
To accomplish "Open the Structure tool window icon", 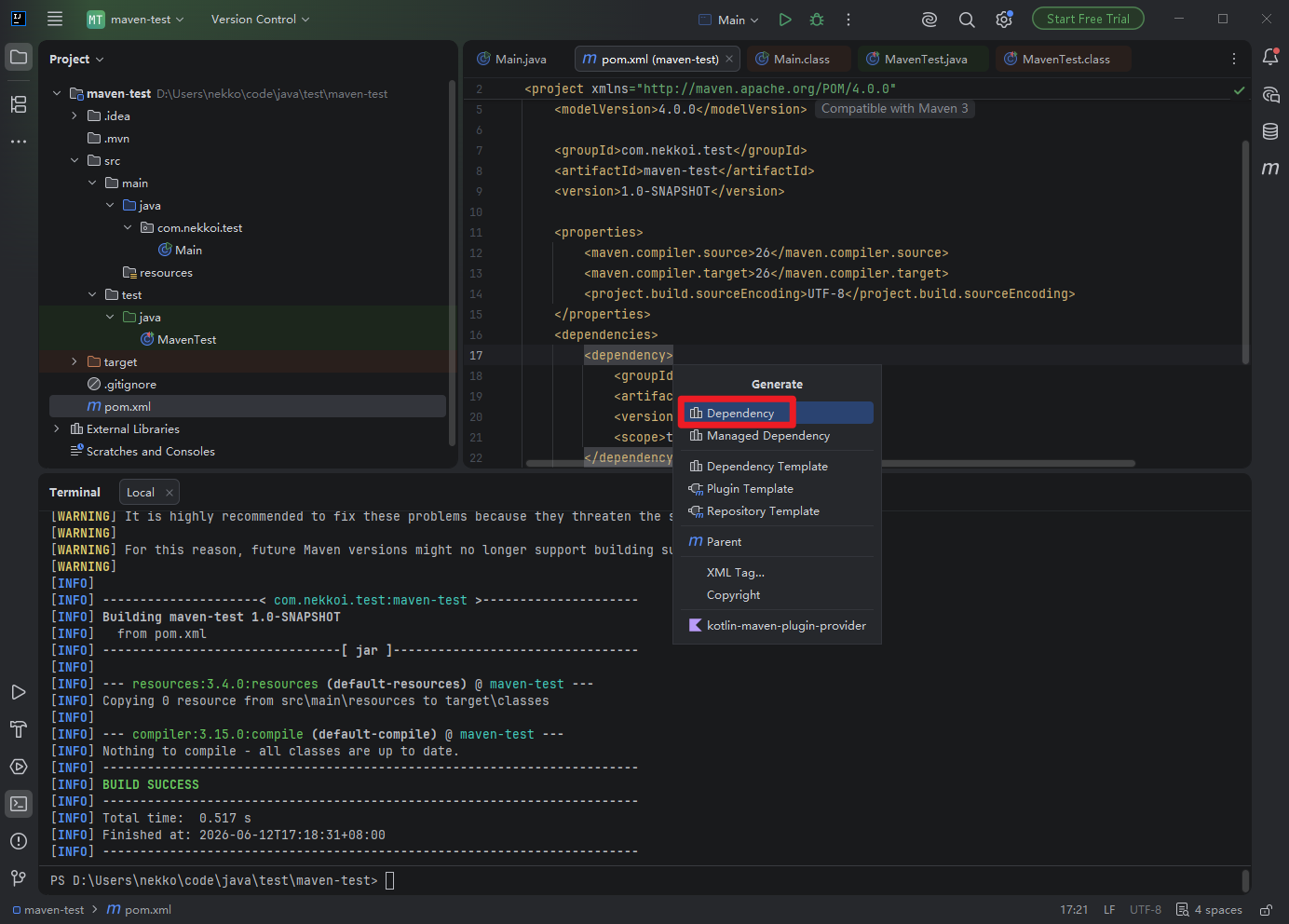I will (19, 104).
